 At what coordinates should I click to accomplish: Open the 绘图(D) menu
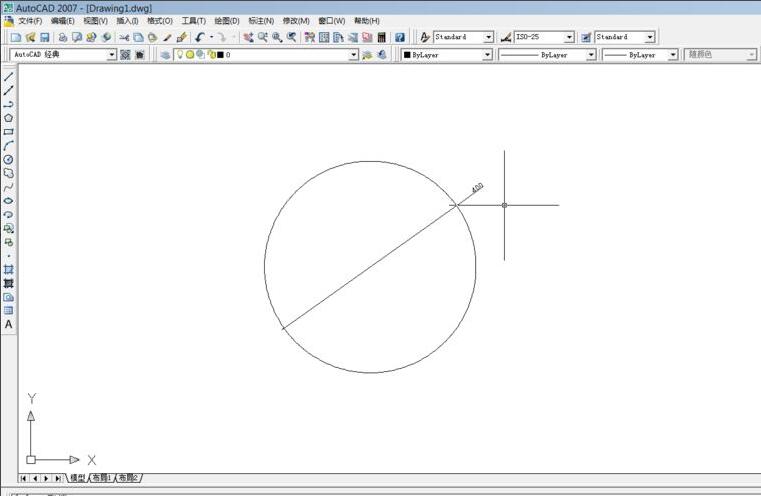[x=226, y=20]
